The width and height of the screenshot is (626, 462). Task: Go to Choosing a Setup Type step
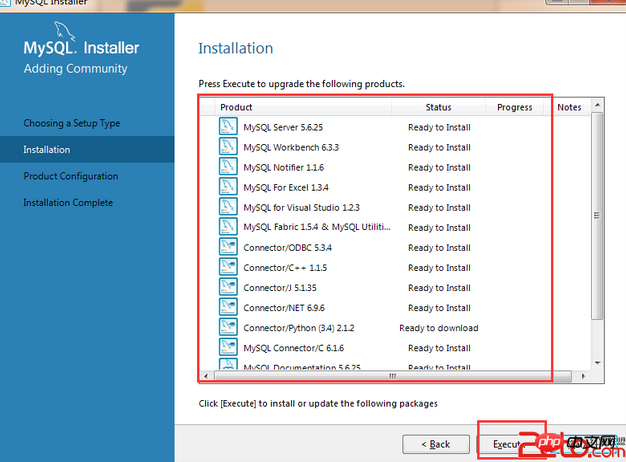[72, 123]
